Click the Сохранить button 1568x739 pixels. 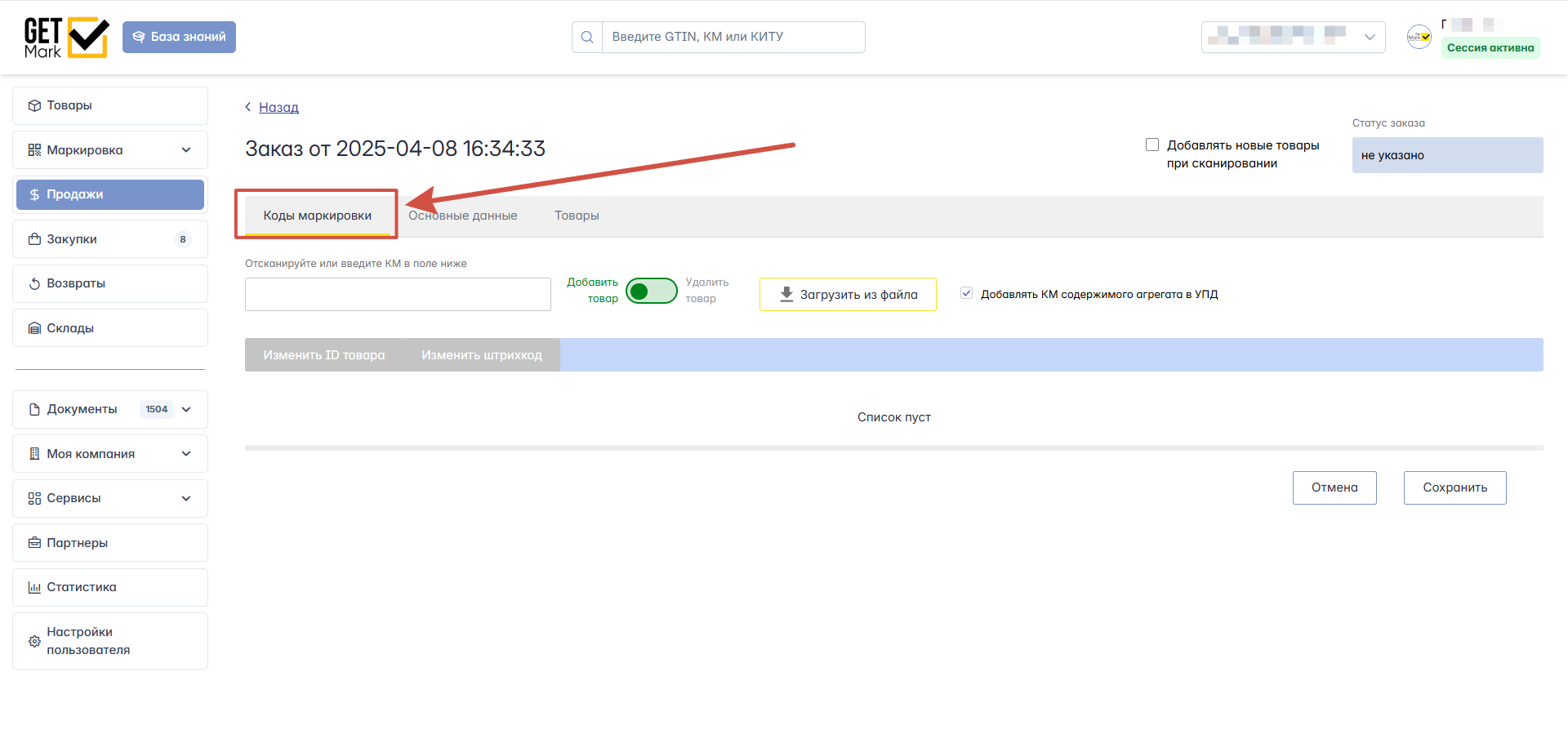coord(1455,487)
